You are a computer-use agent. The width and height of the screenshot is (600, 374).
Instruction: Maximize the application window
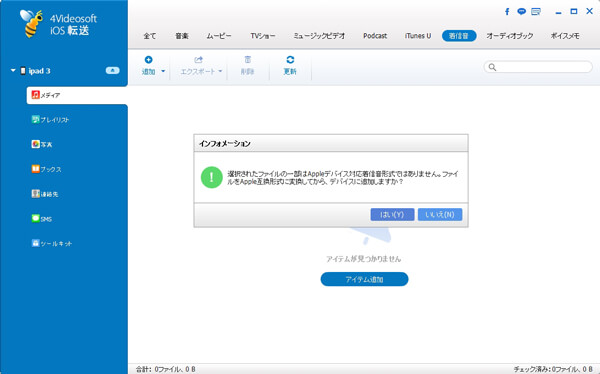574,11
